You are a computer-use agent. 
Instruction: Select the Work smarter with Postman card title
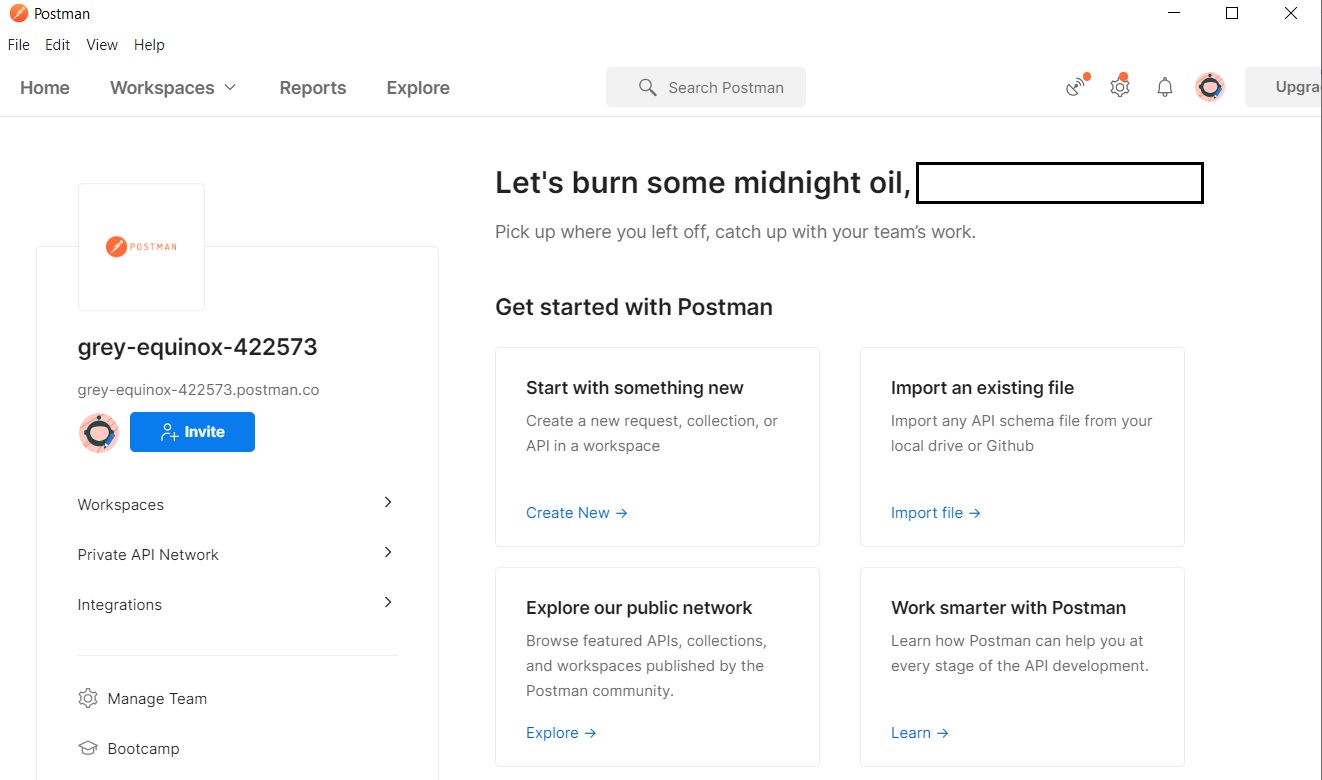coord(1009,608)
